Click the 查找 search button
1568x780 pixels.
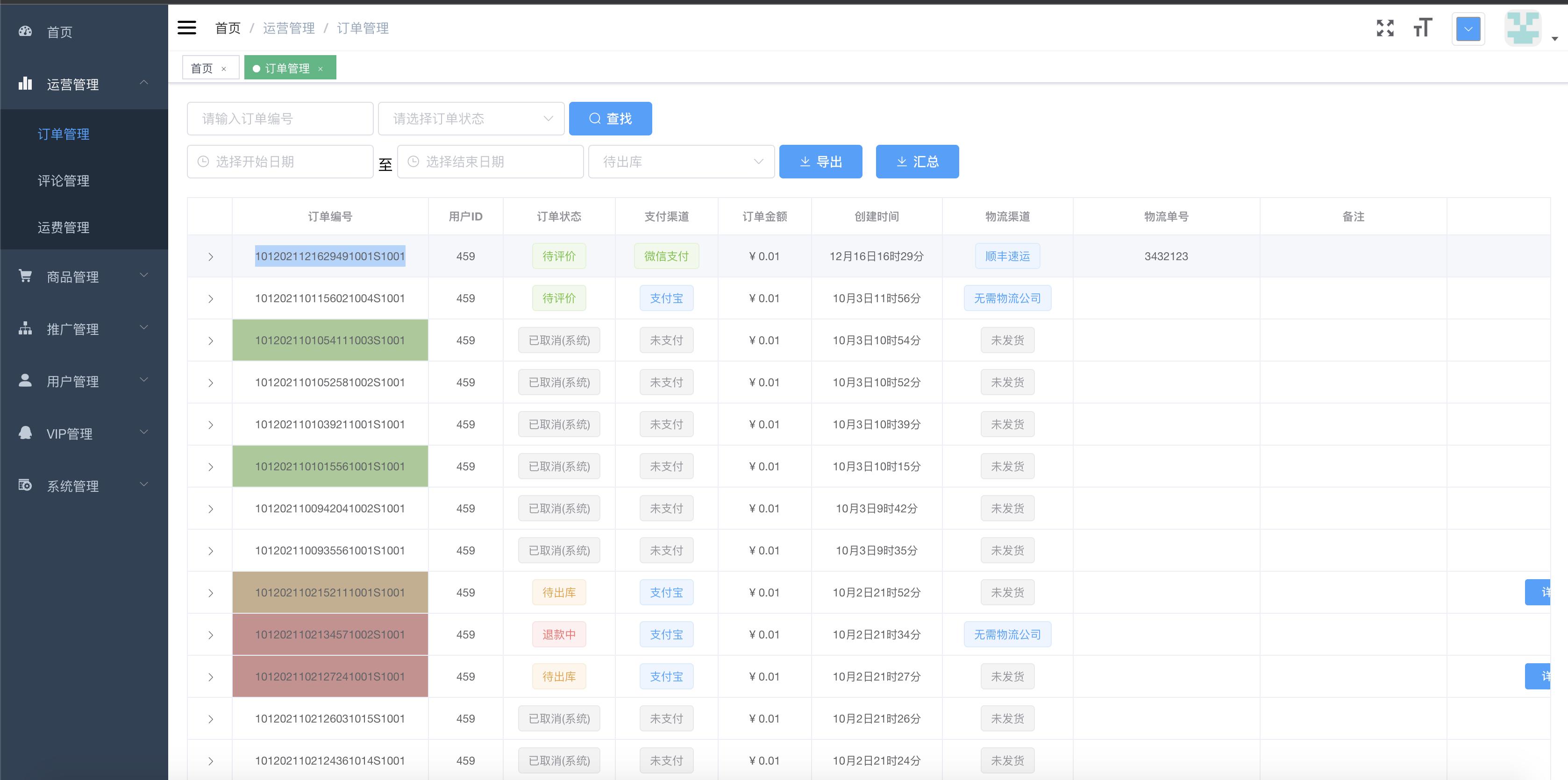click(x=610, y=119)
